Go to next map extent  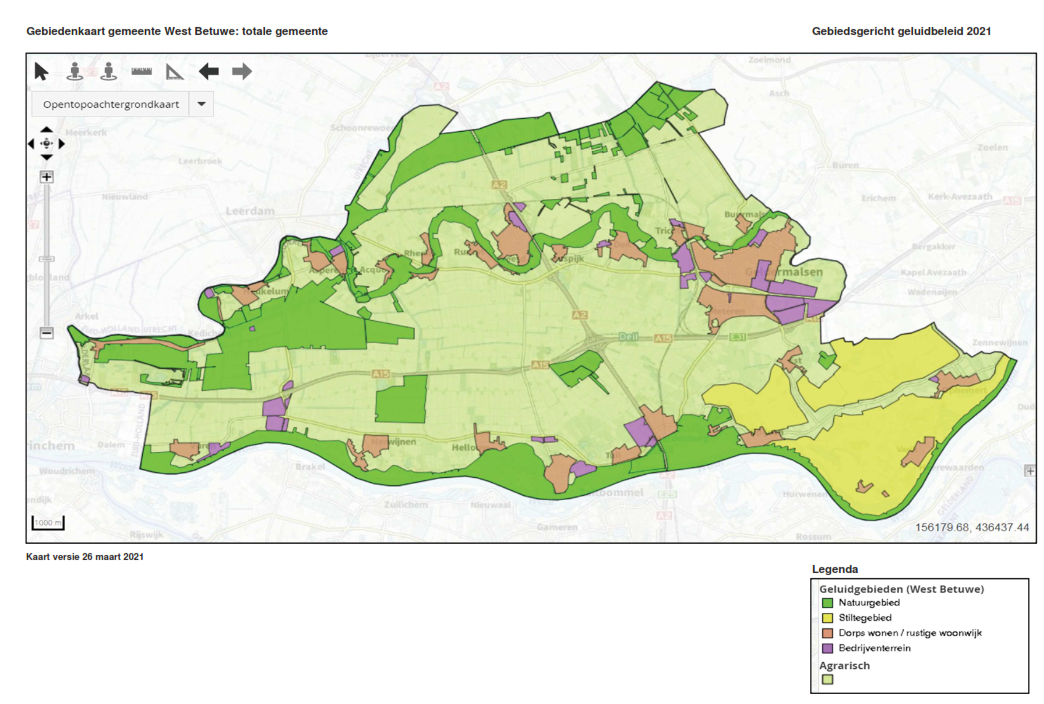(x=242, y=71)
